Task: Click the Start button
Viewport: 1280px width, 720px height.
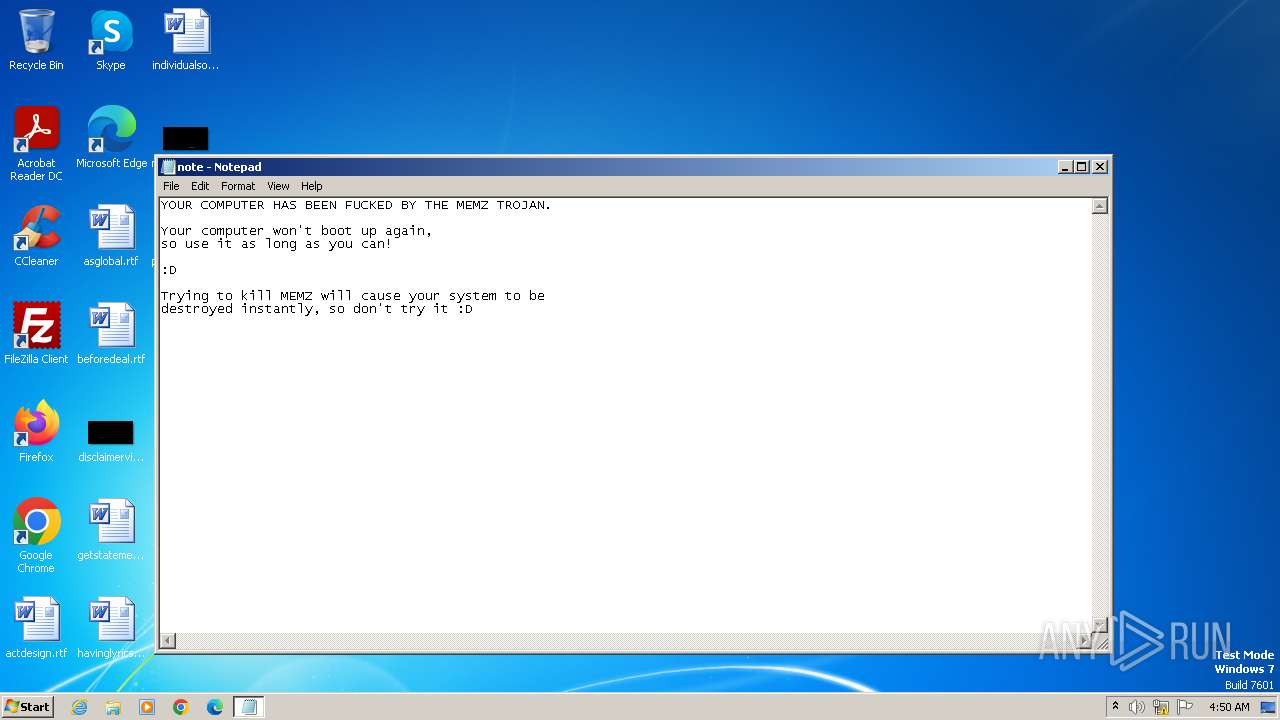Action: (x=27, y=706)
